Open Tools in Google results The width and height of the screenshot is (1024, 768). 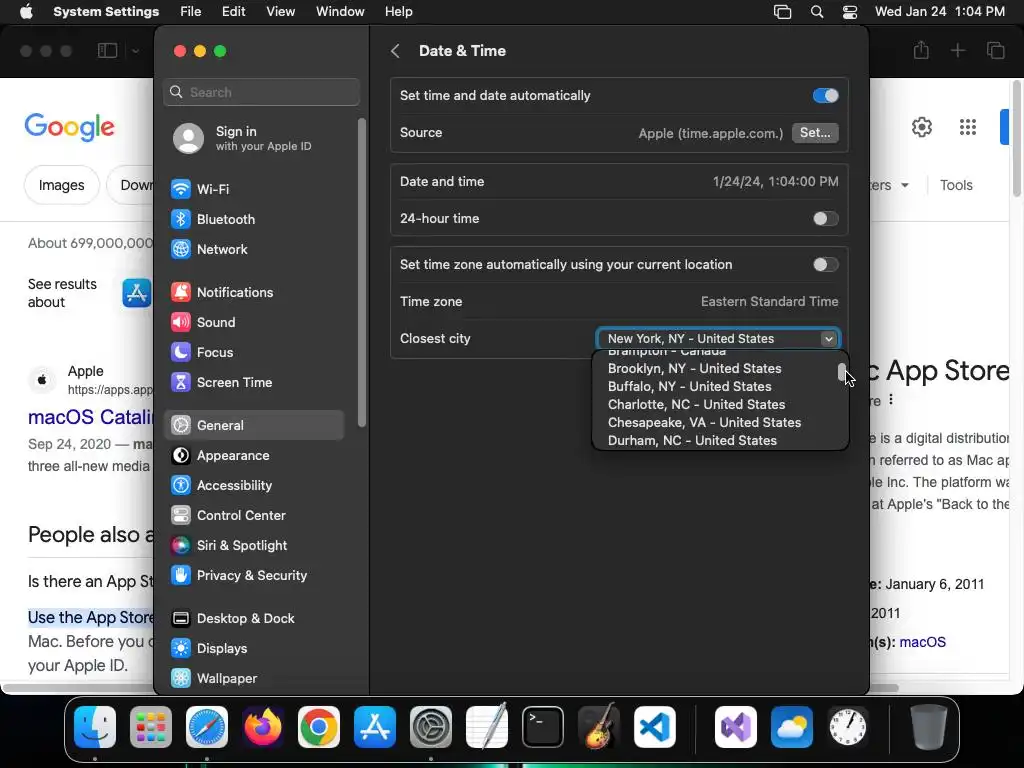tap(956, 185)
